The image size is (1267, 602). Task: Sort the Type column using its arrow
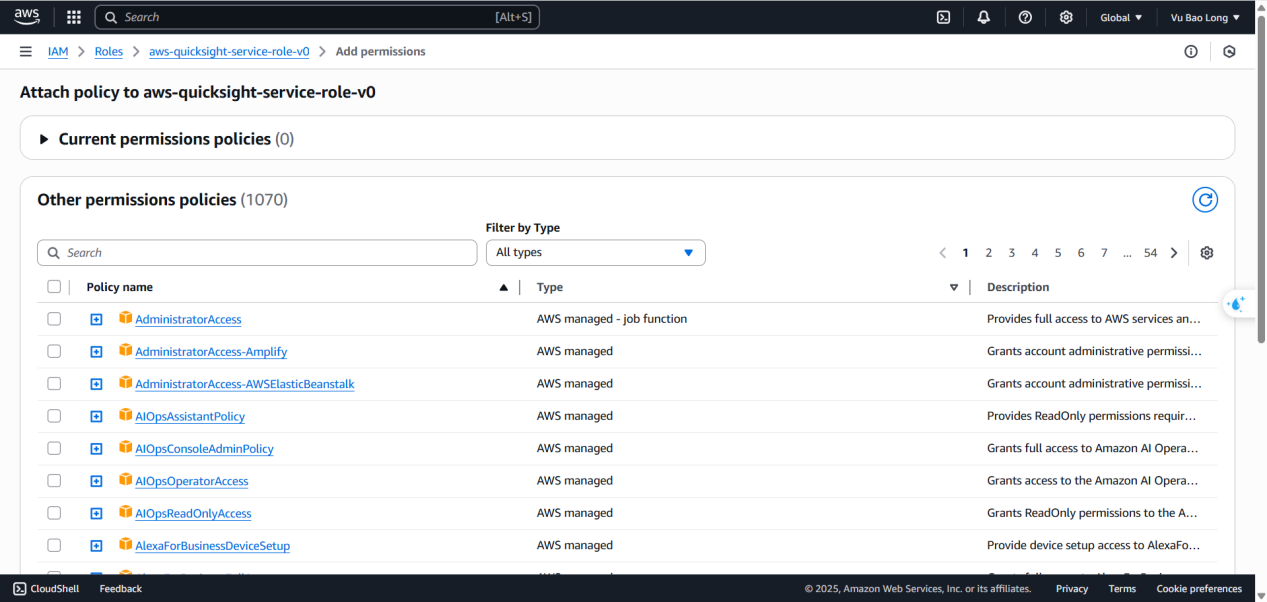coord(954,288)
